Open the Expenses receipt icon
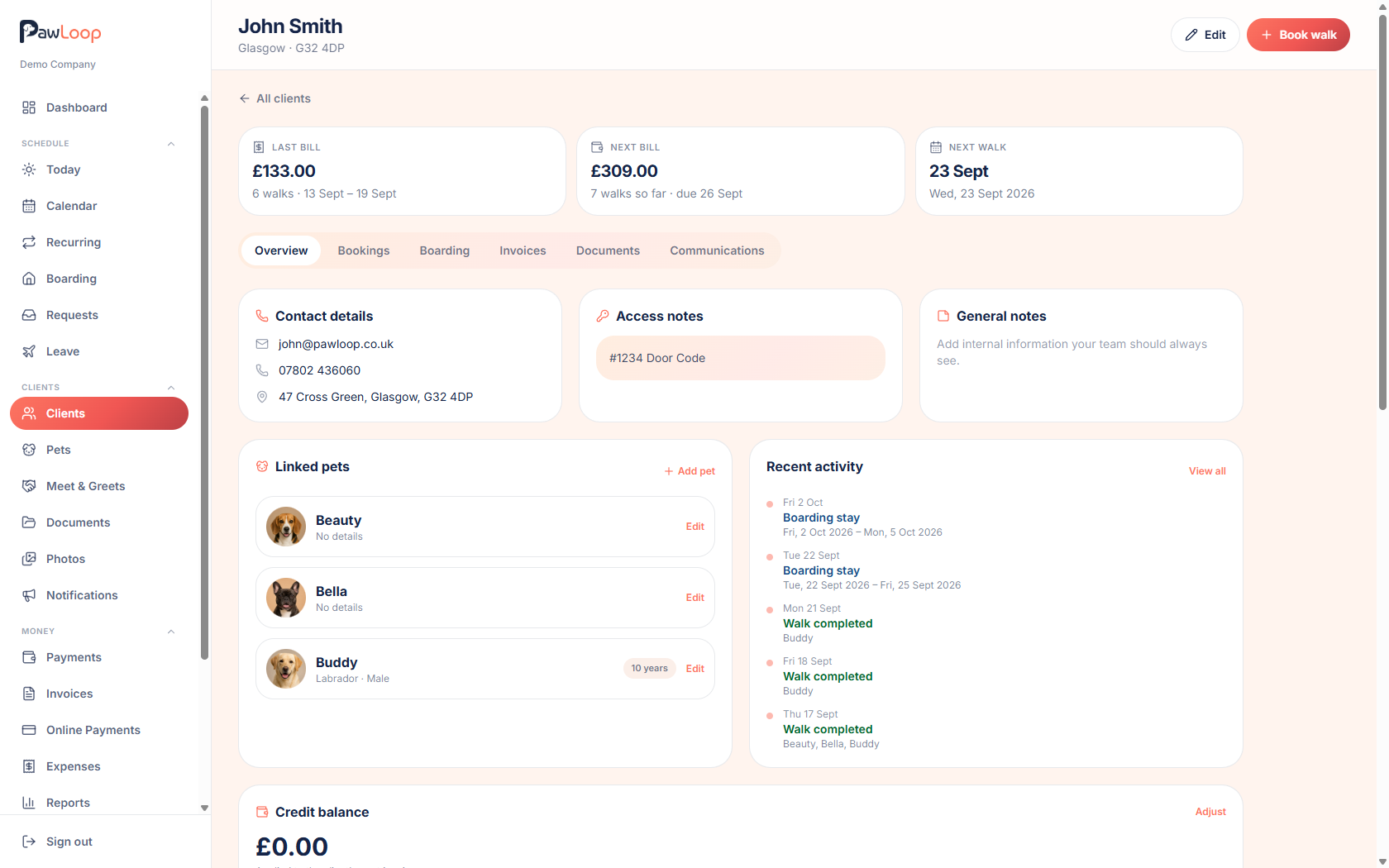 tap(29, 766)
